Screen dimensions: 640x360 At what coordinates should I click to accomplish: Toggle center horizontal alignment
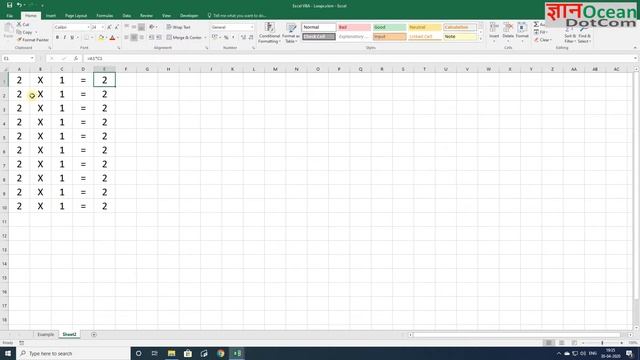pos(134,37)
